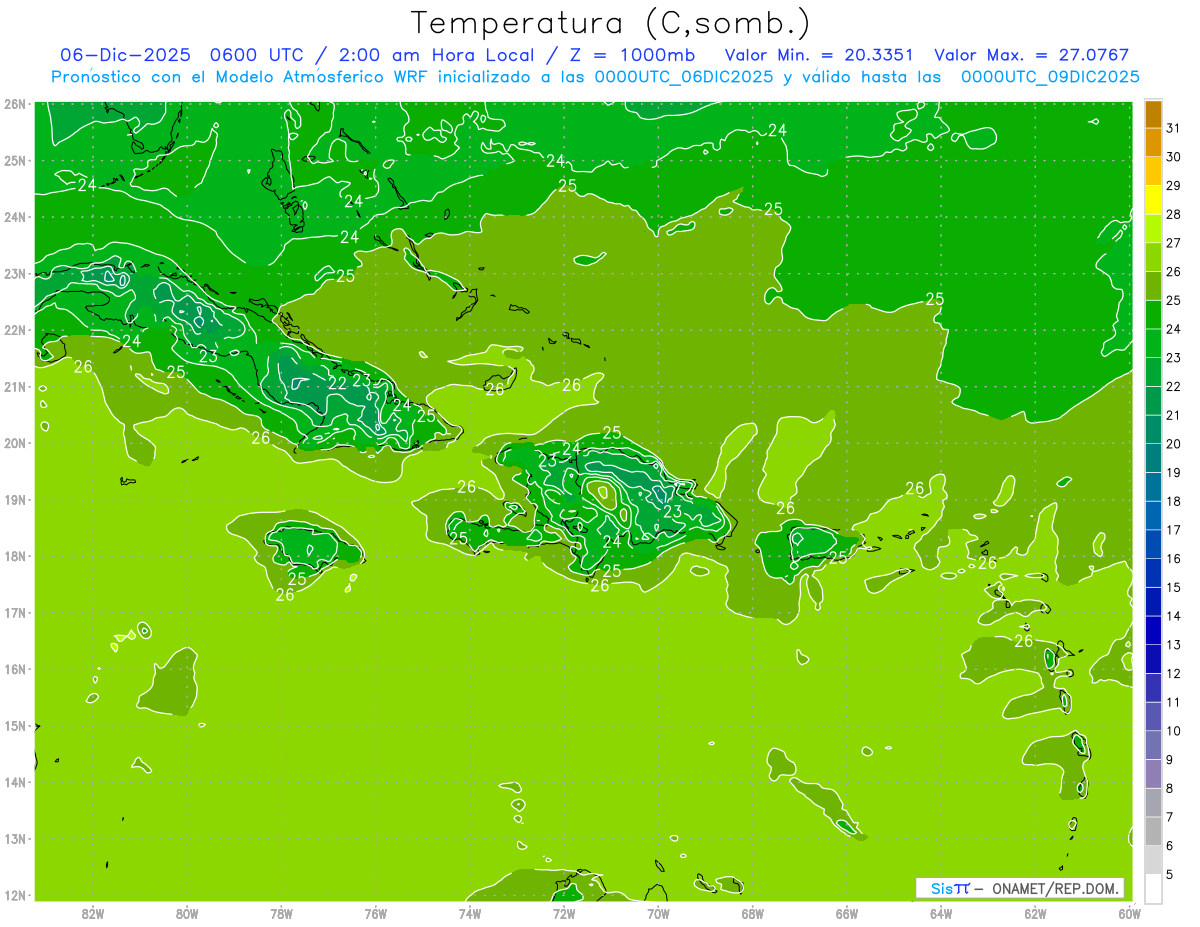Click the 62W longitude axis label
The width and height of the screenshot is (1200, 927).
1035,913
